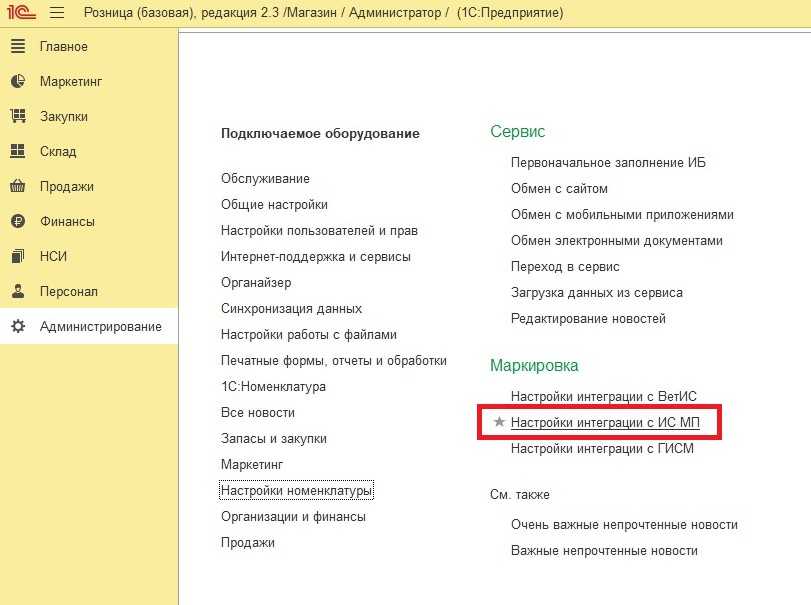Click the Главное section icon
The height and width of the screenshot is (605, 811).
pos(18,47)
